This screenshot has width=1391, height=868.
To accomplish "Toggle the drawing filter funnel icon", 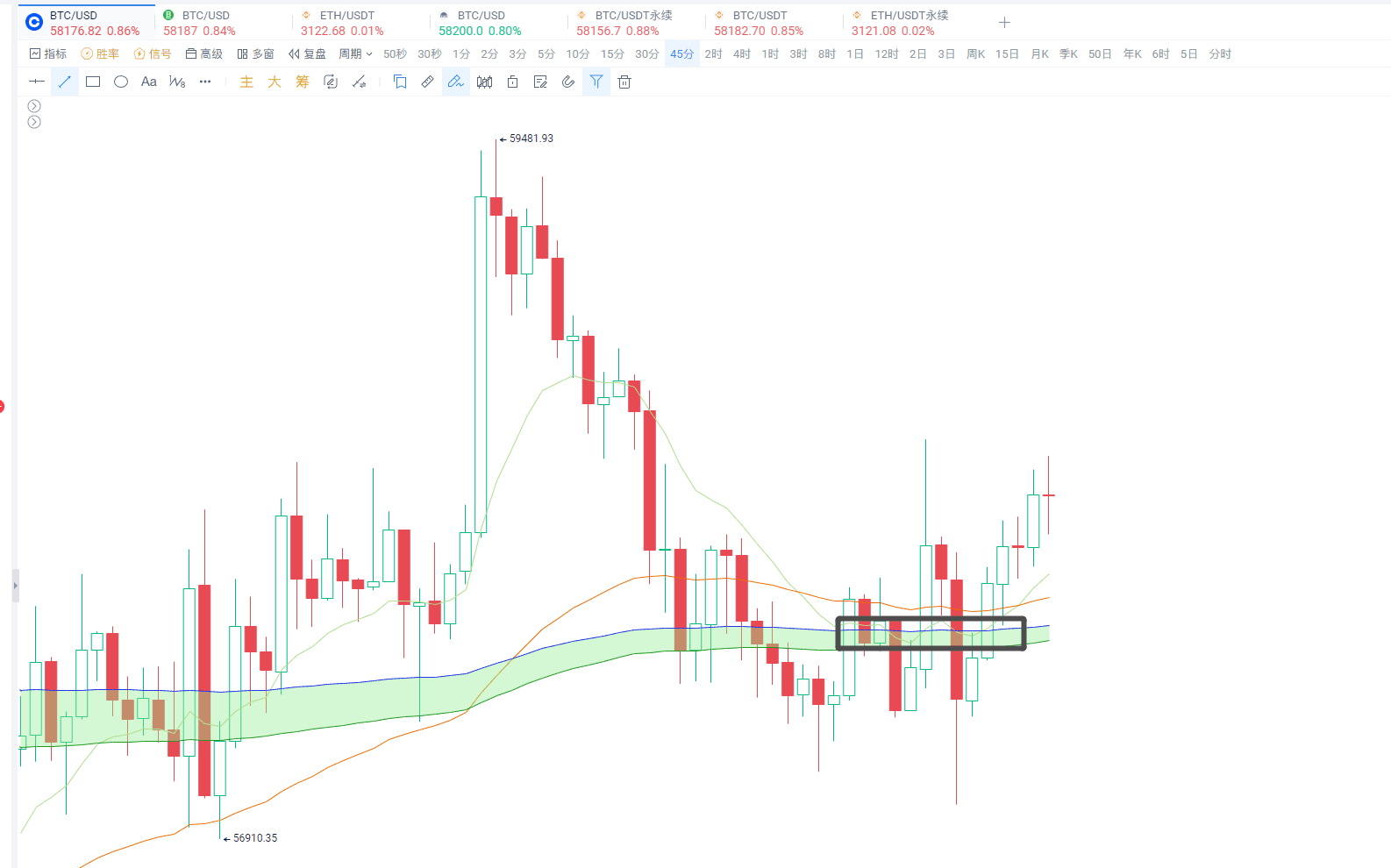I will tap(596, 82).
